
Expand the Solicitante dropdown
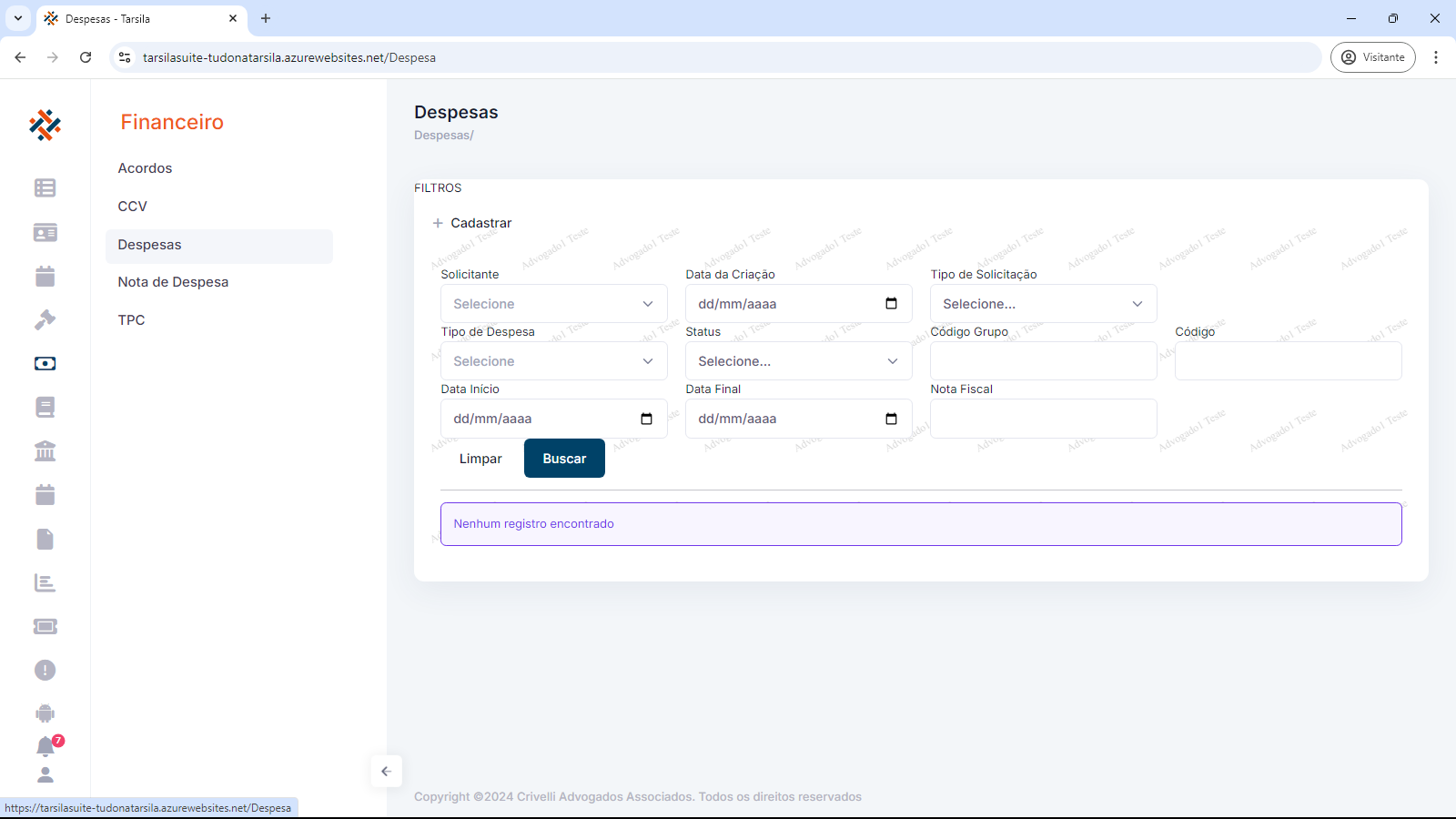[x=553, y=304]
